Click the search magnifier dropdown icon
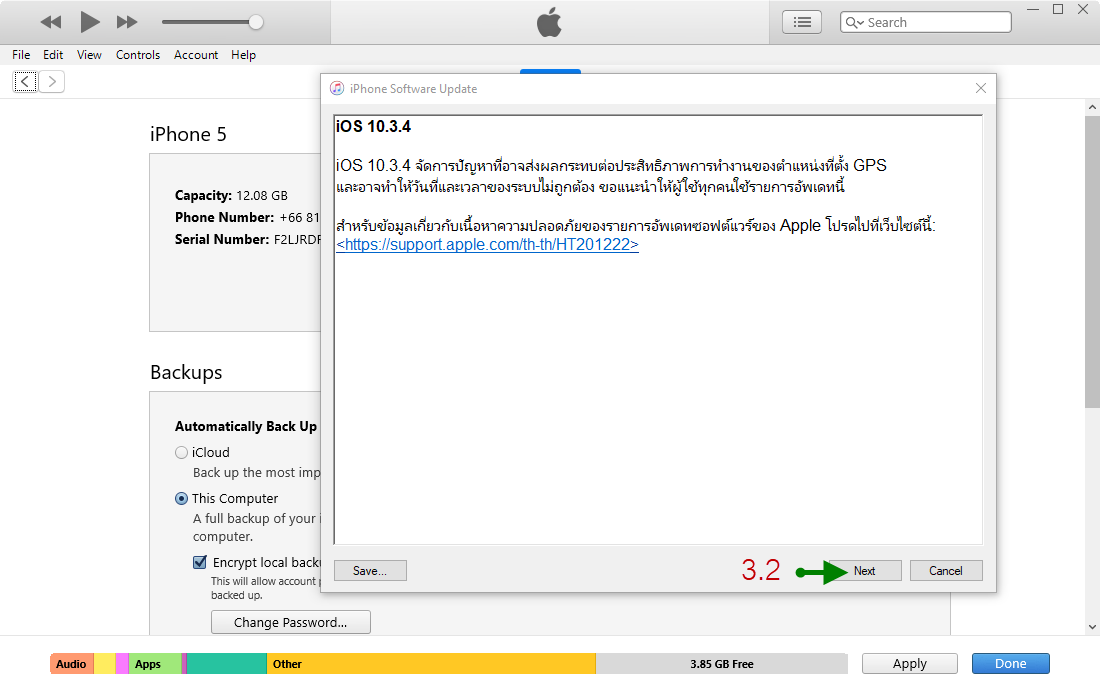The width and height of the screenshot is (1100, 691). 854,22
